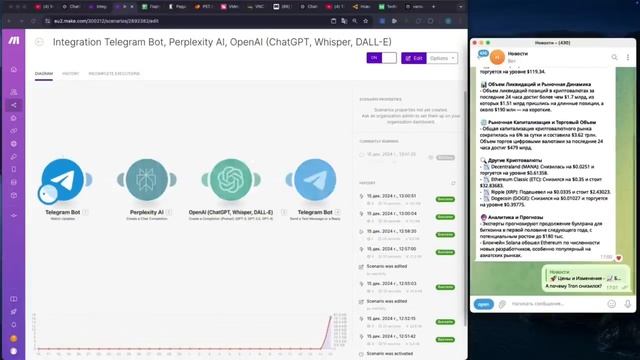This screenshot has height=360, width=640.
Task: Open the notifications bell in Make sidebar
Action: pos(14,325)
